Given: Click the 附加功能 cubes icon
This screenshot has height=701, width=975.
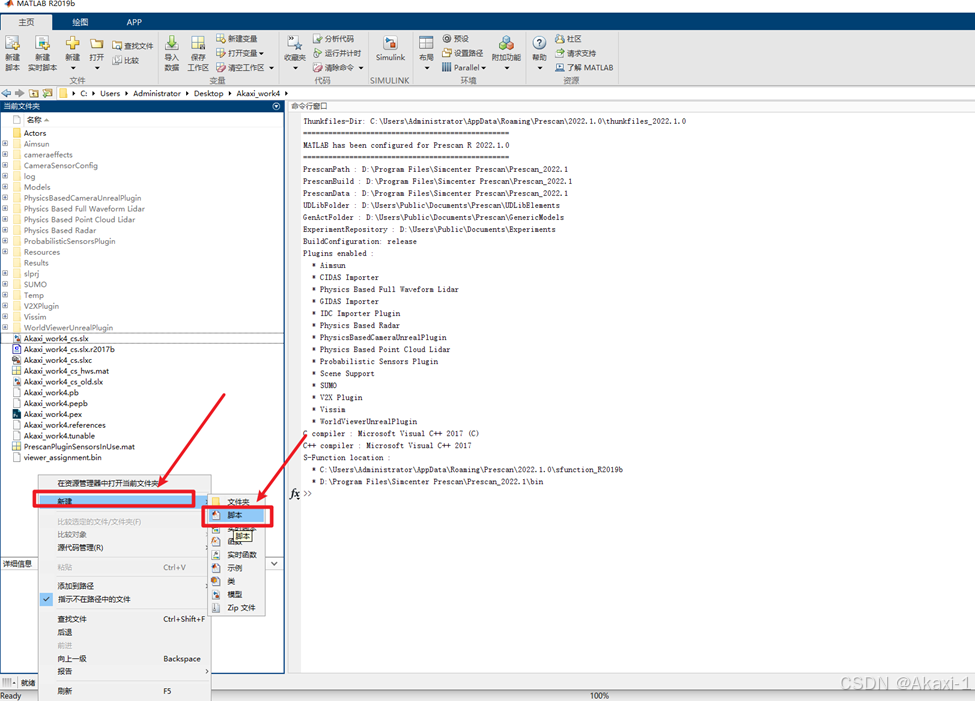Looking at the screenshot, I should point(506,43).
